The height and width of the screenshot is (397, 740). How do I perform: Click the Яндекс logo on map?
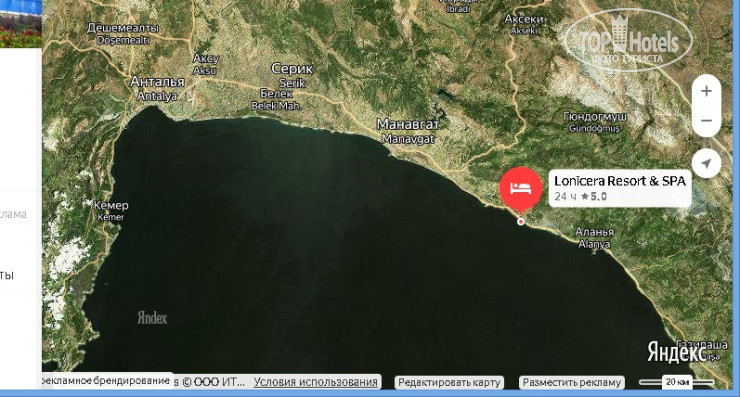click(x=677, y=351)
